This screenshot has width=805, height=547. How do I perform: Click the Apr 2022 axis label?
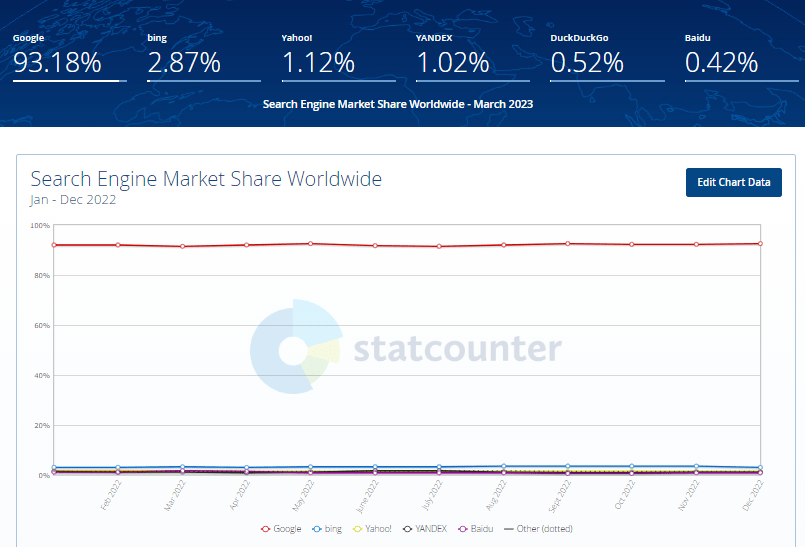click(239, 495)
